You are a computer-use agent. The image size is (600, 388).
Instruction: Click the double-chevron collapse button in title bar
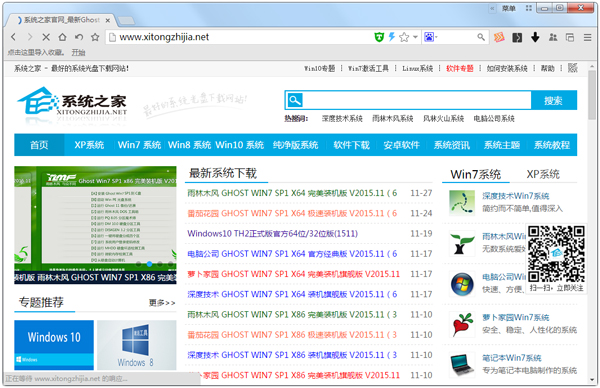[492, 8]
